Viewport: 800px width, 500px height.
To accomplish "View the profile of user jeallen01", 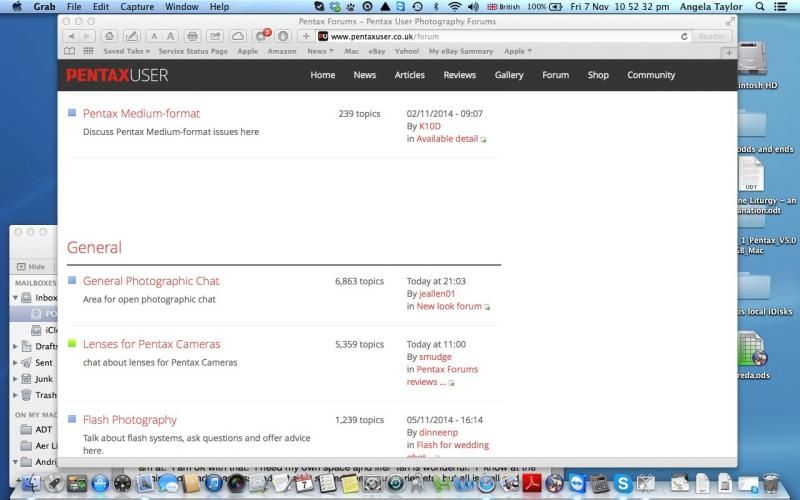I will [437, 294].
